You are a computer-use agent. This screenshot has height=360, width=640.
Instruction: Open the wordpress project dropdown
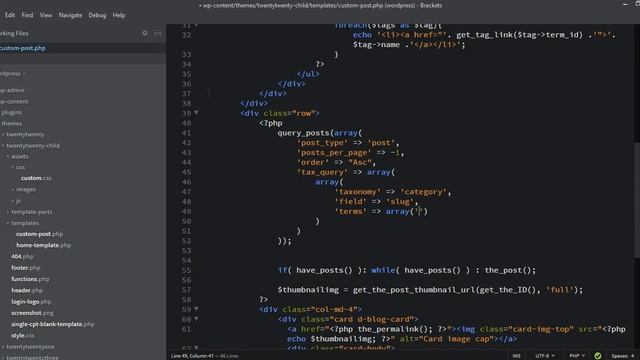click(12, 73)
